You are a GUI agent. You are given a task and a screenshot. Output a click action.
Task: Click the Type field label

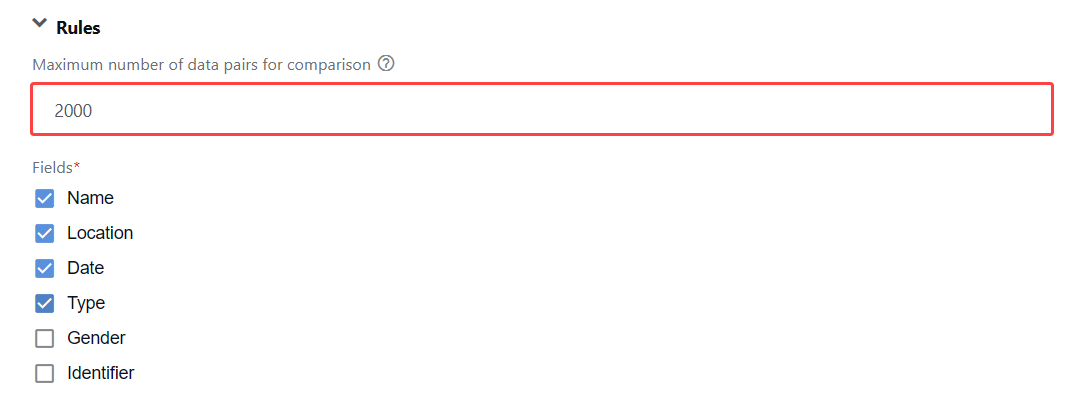pos(86,303)
